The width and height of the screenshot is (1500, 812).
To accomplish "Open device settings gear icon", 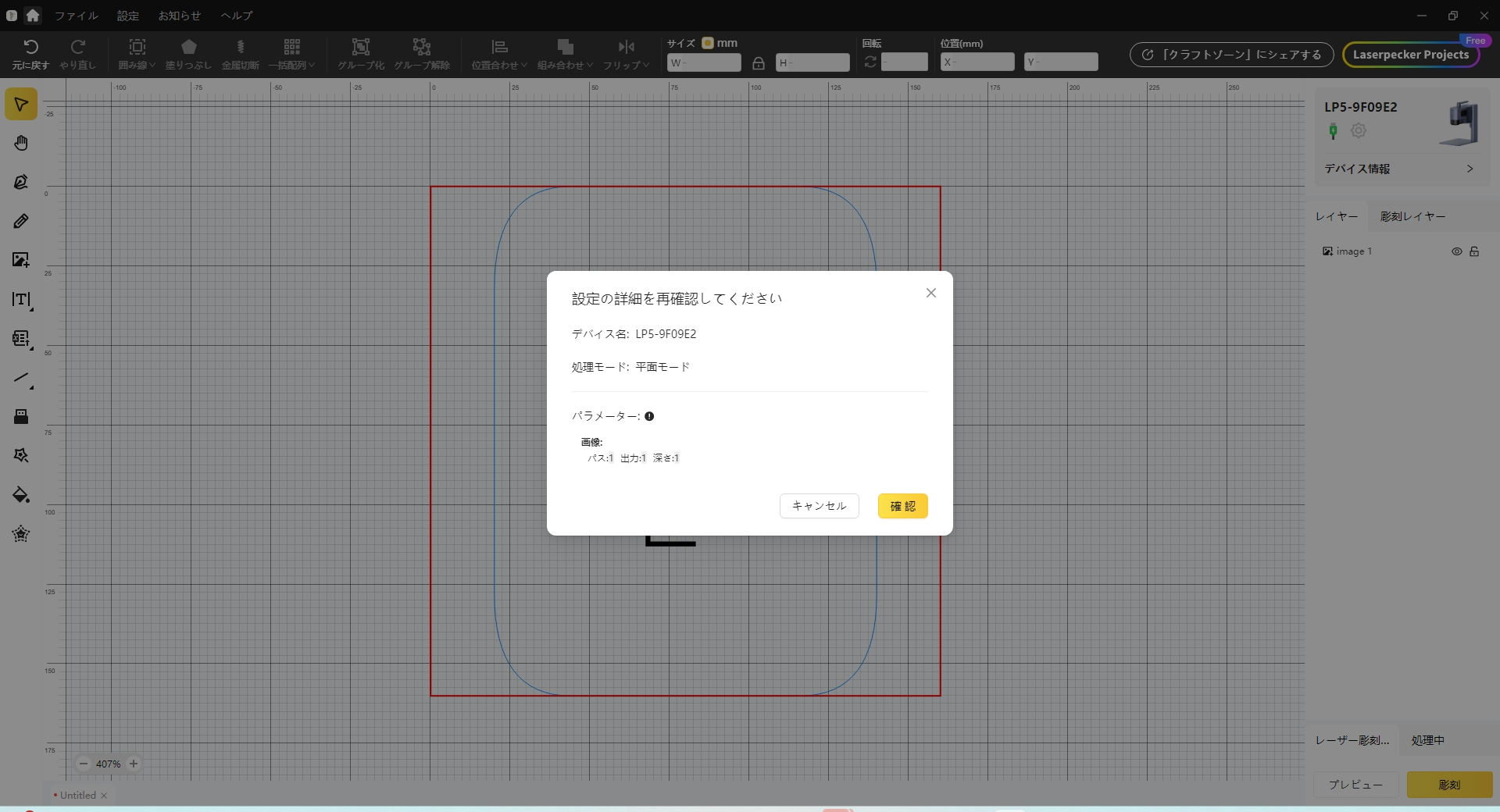I will pos(1359,131).
